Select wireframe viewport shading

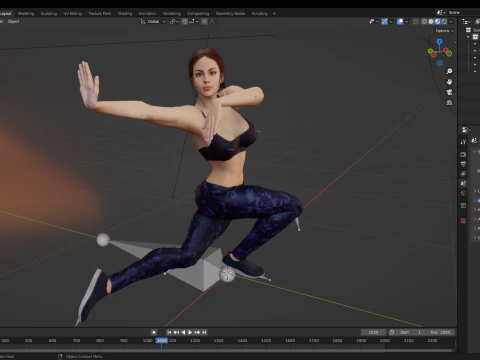[x=424, y=22]
